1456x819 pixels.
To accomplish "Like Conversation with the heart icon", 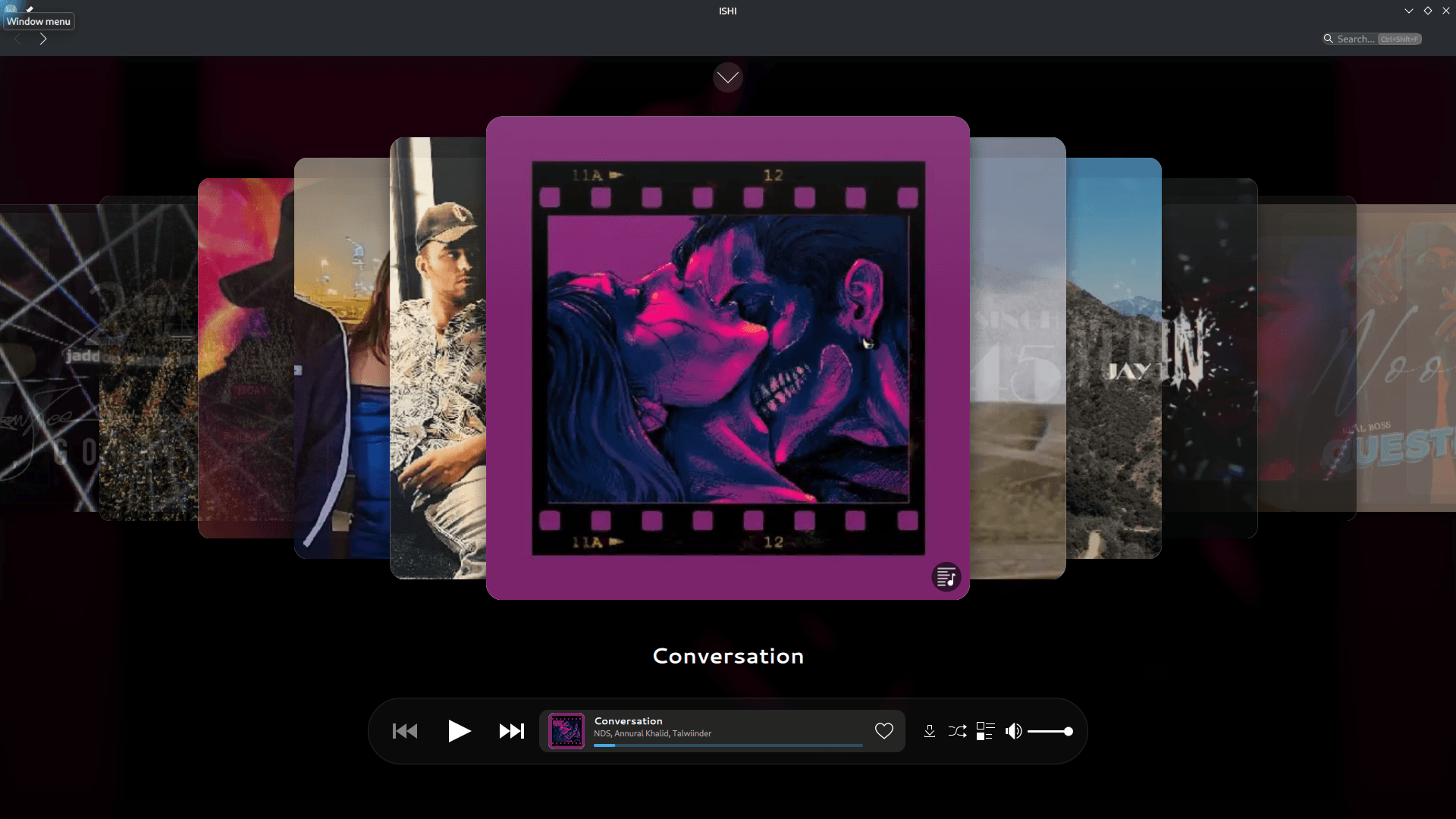I will pyautogui.click(x=884, y=731).
